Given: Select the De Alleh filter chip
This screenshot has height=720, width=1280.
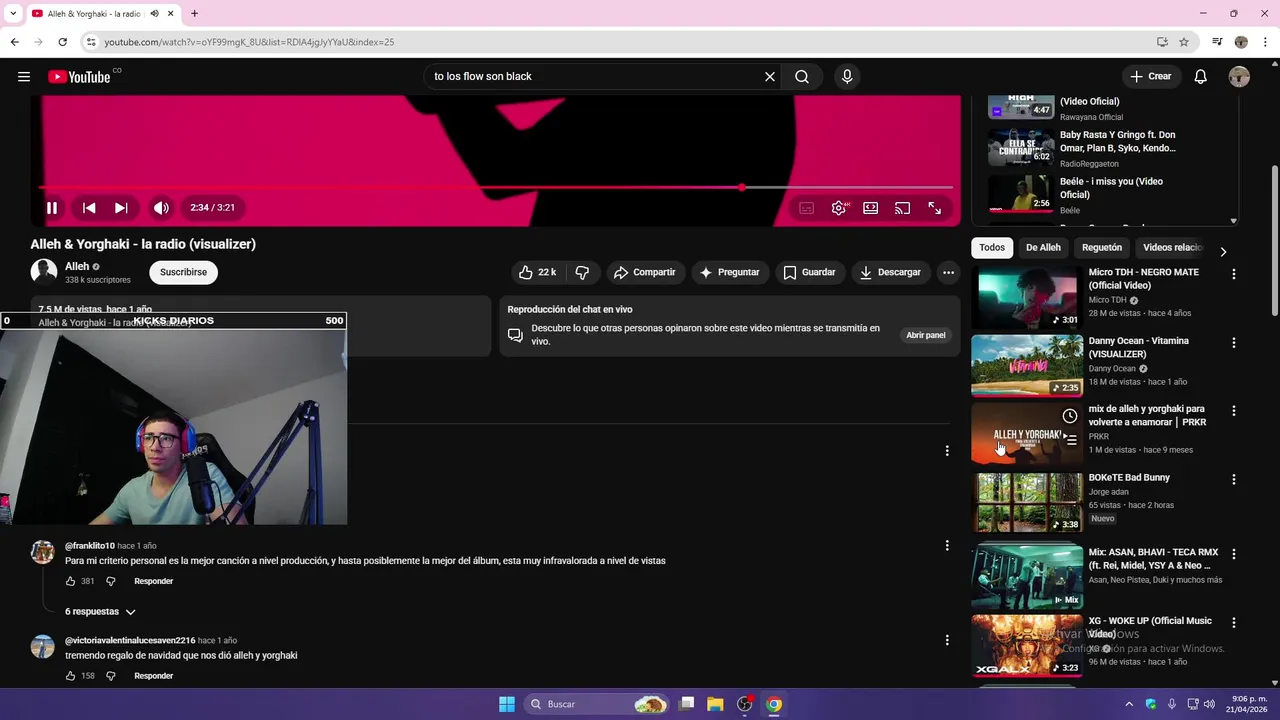Looking at the screenshot, I should [x=1043, y=248].
